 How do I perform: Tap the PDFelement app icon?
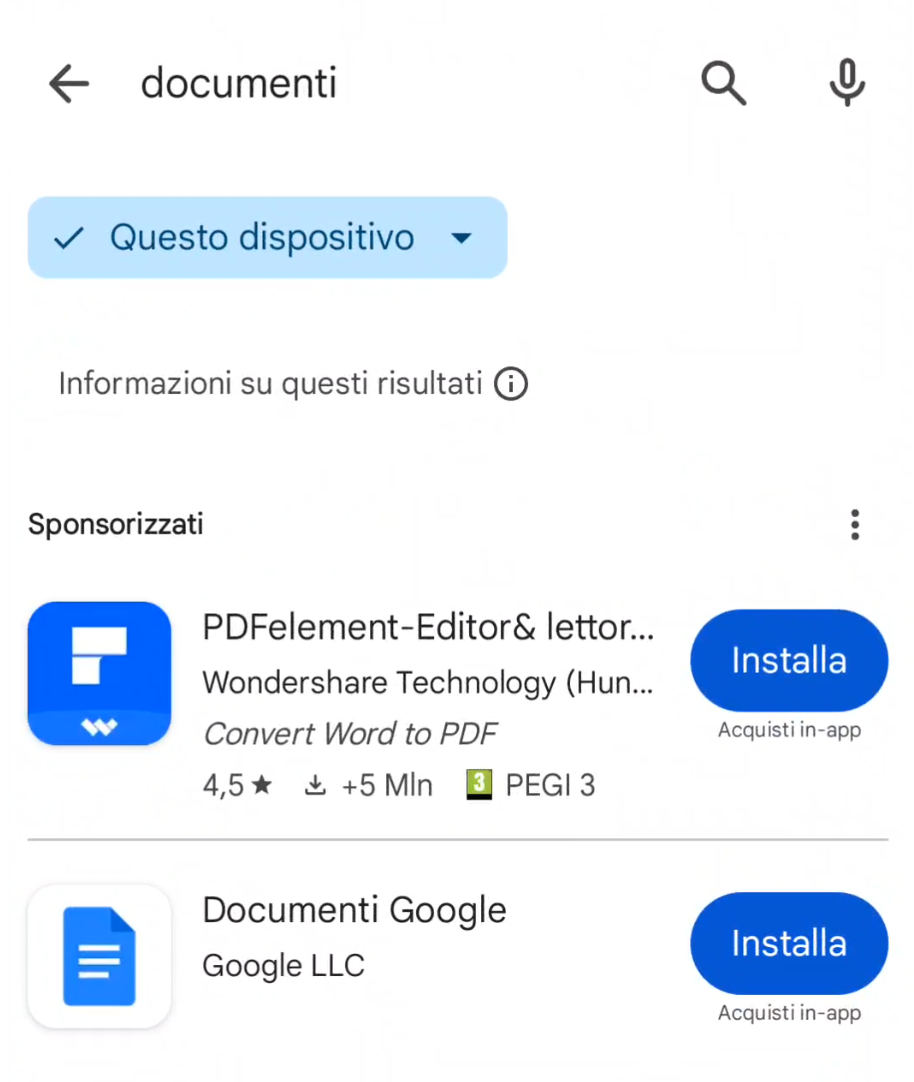[99, 673]
